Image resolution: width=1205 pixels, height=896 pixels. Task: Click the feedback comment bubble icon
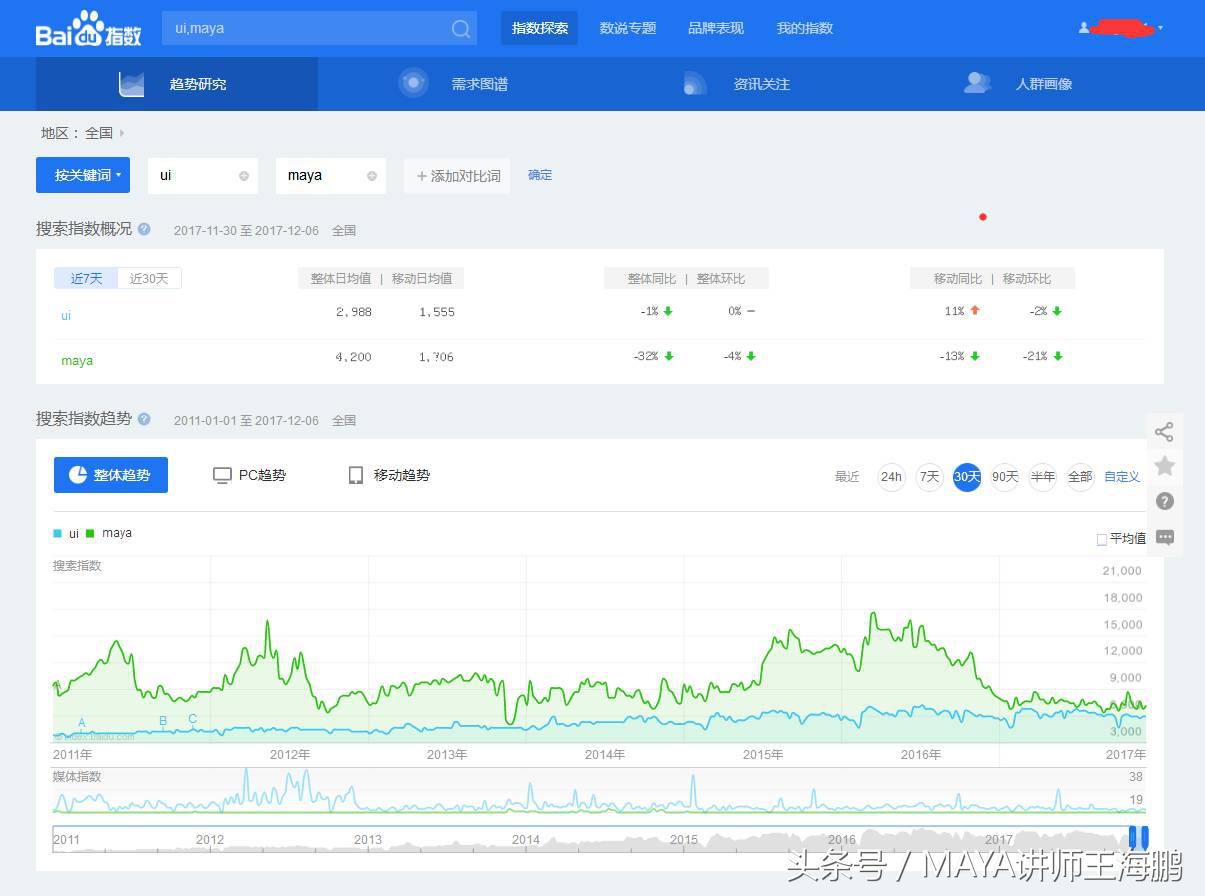pos(1163,537)
